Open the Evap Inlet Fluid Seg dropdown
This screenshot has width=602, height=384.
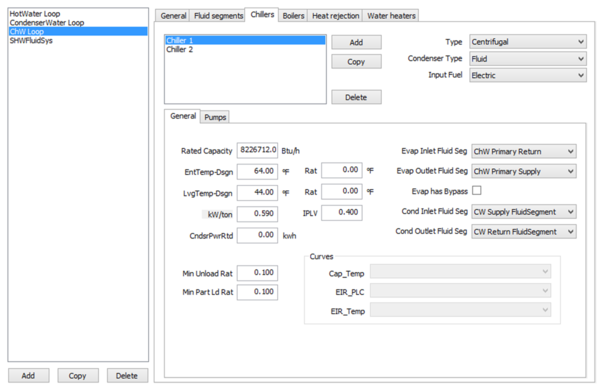(x=524, y=151)
